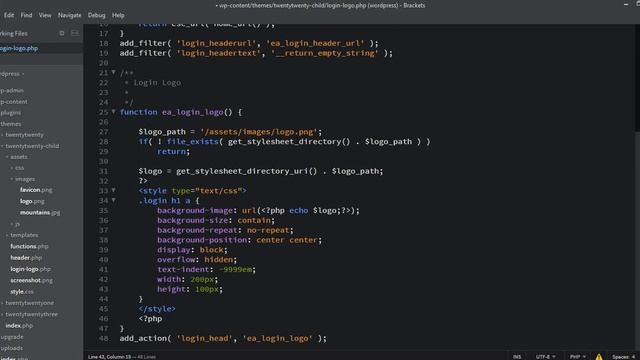Open the Working Files settings gear
Image resolution: width=640 pixels, height=360 pixels.
click(62, 33)
